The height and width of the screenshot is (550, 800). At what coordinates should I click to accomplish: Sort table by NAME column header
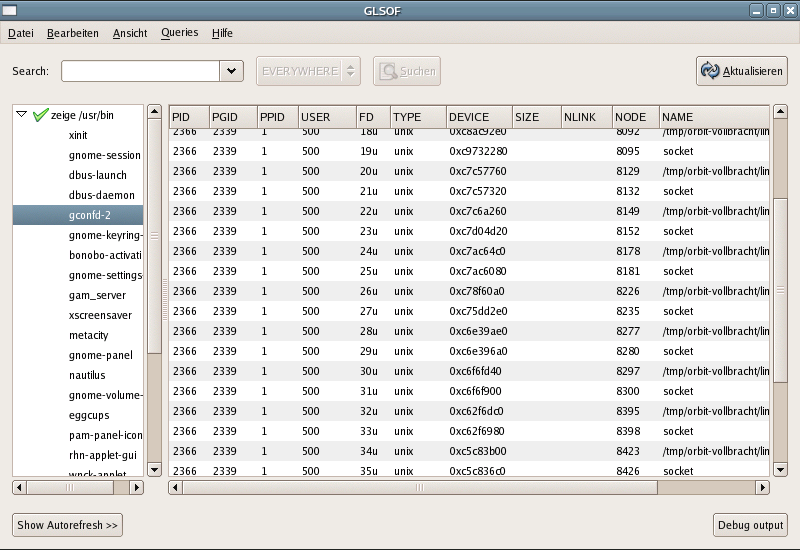point(714,117)
